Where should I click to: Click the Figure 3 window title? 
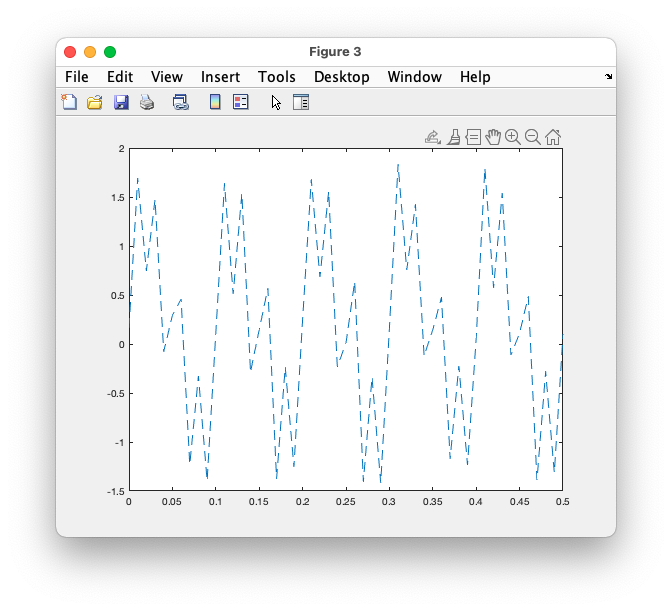pyautogui.click(x=335, y=52)
